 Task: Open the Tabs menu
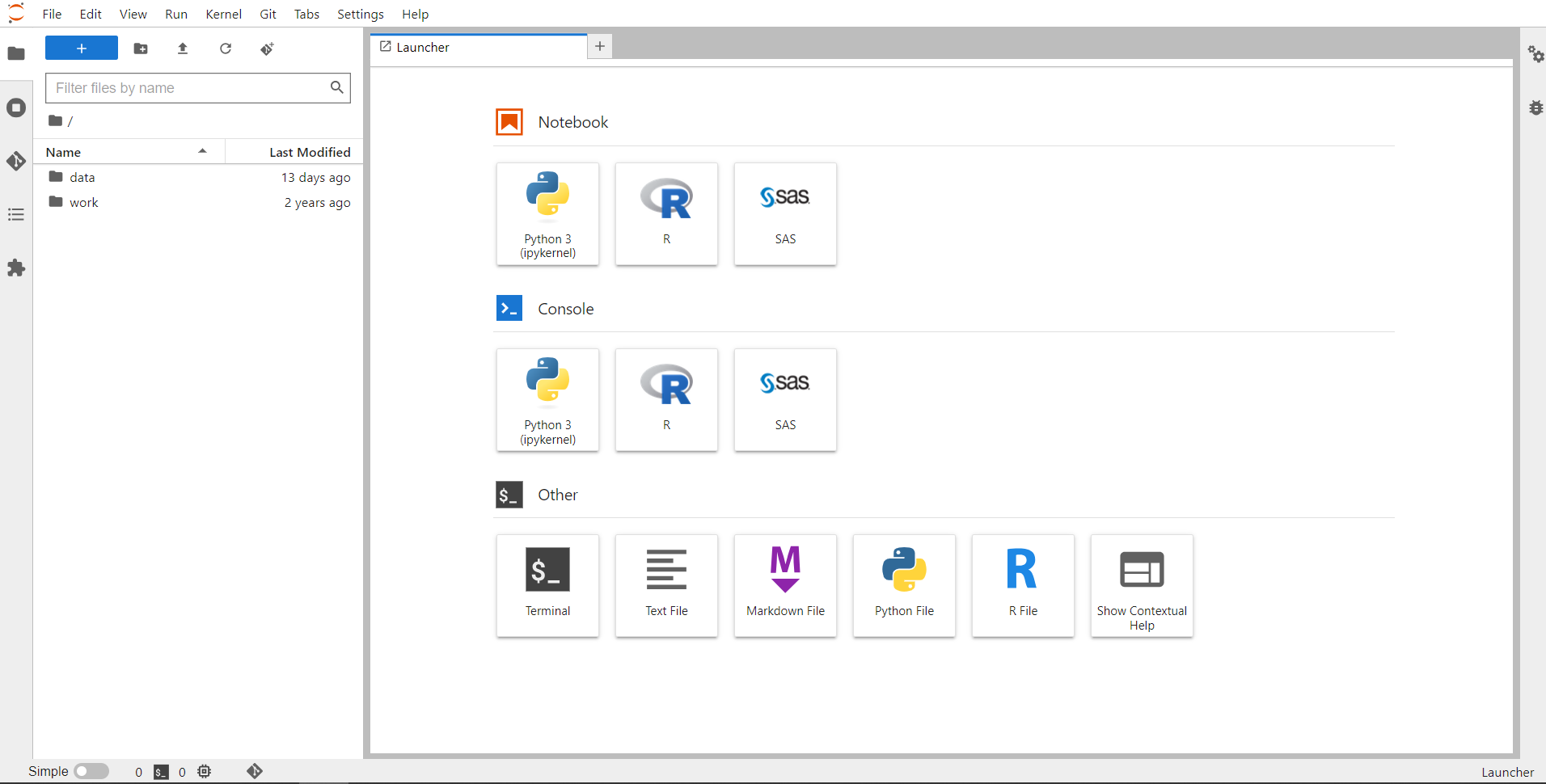307,14
